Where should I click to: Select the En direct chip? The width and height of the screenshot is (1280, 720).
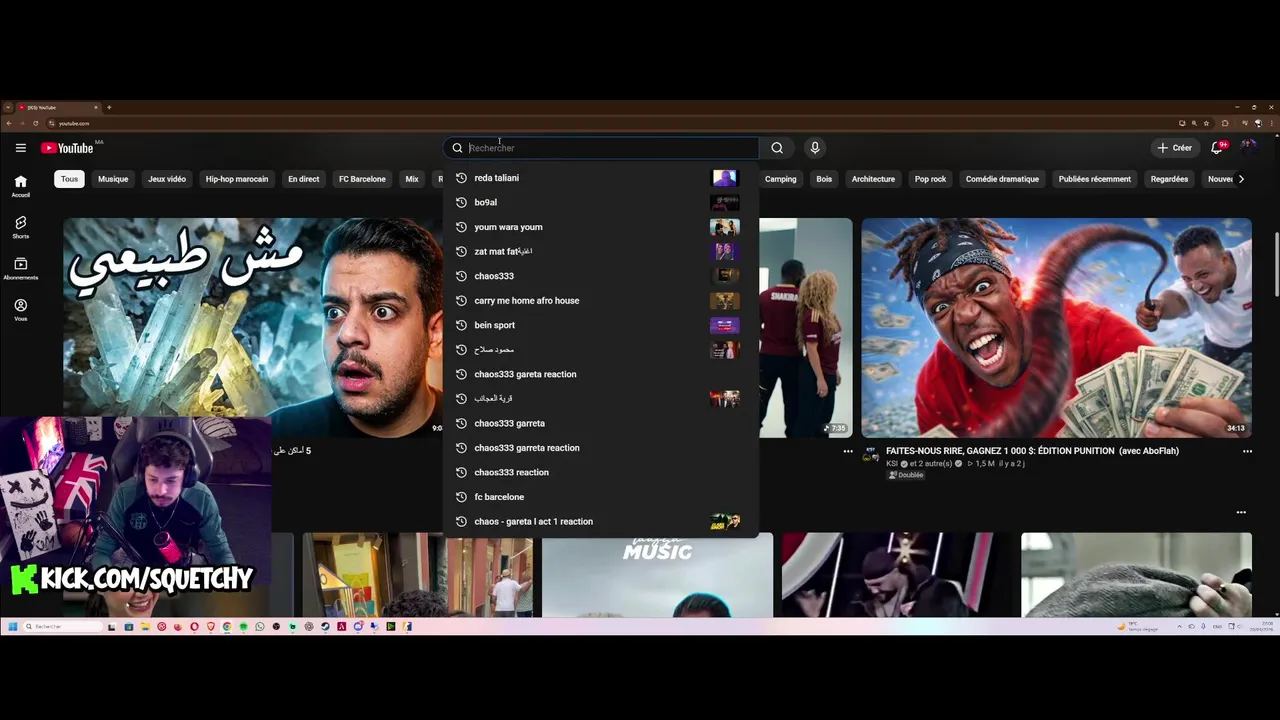point(304,179)
